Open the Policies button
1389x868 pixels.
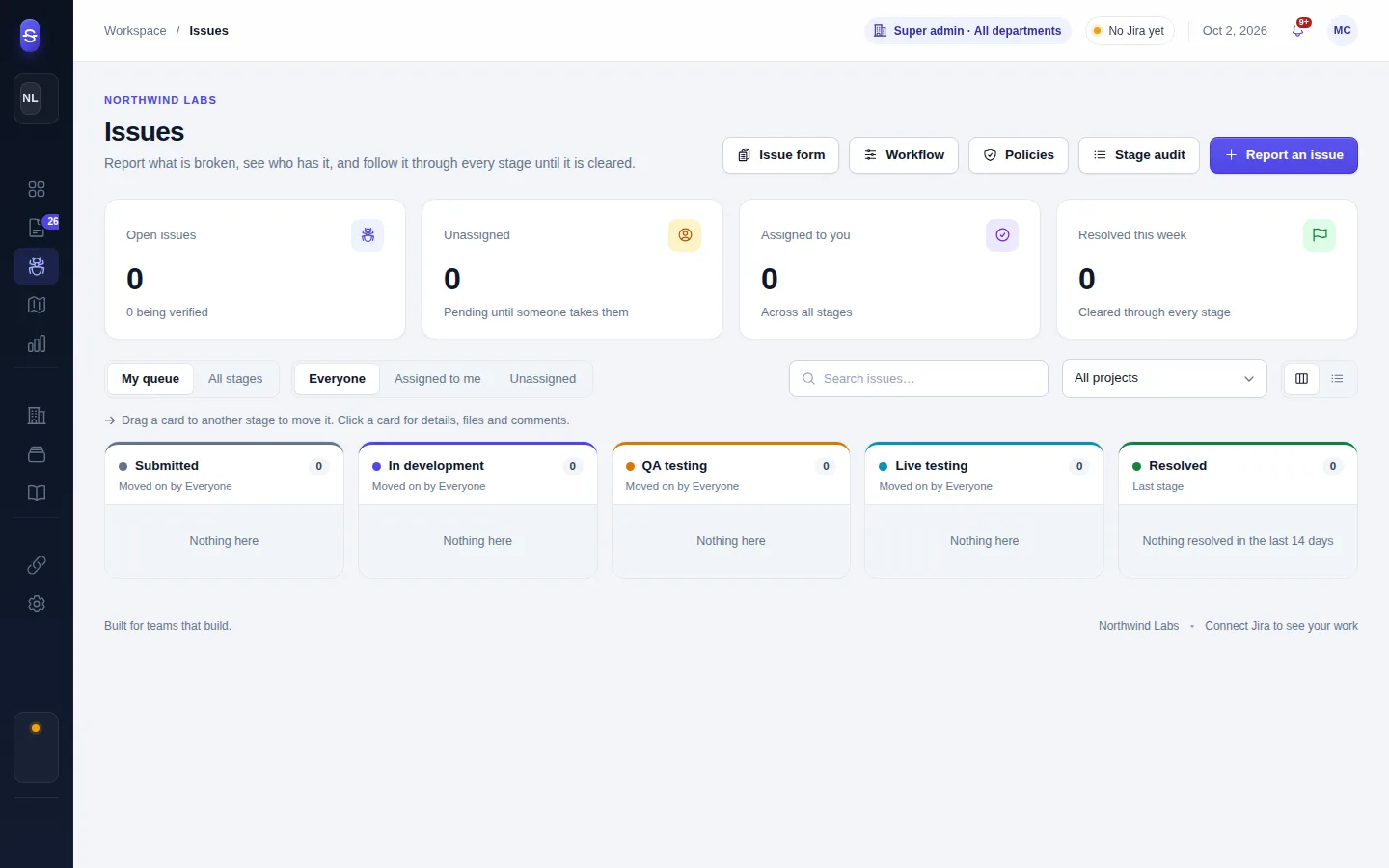[x=1019, y=155]
